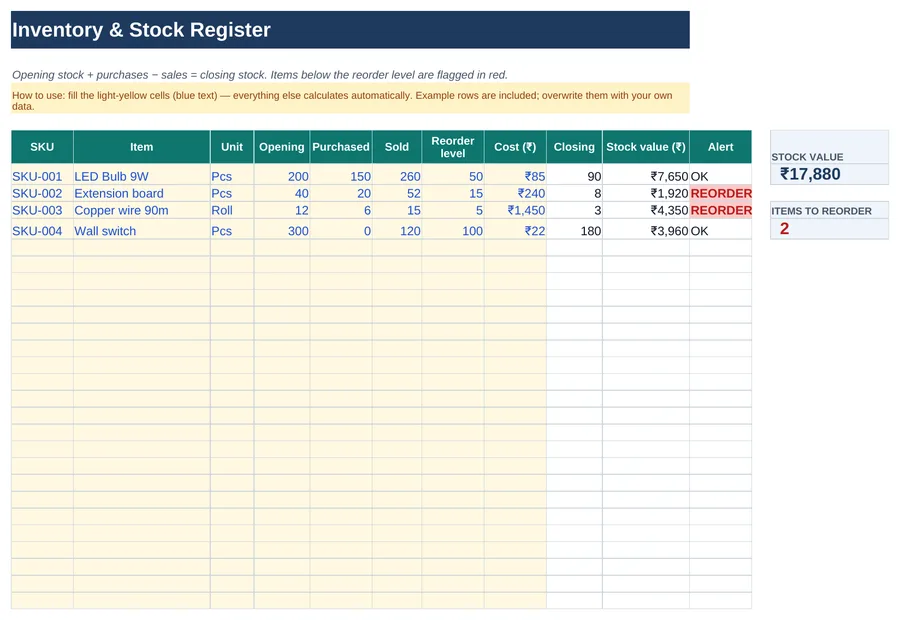Click LED Bulb purchased value 150
The image size is (900, 620).
point(341,176)
